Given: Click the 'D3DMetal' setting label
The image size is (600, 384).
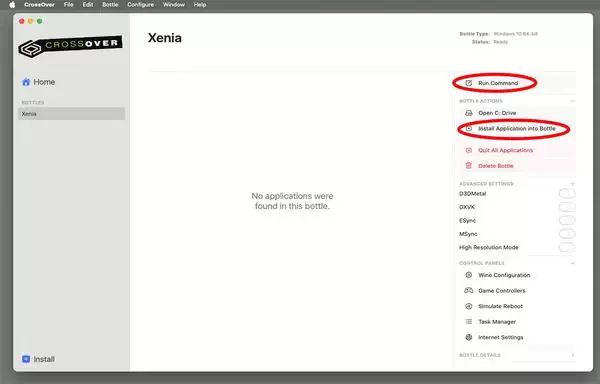Looking at the screenshot, I should tap(473, 194).
